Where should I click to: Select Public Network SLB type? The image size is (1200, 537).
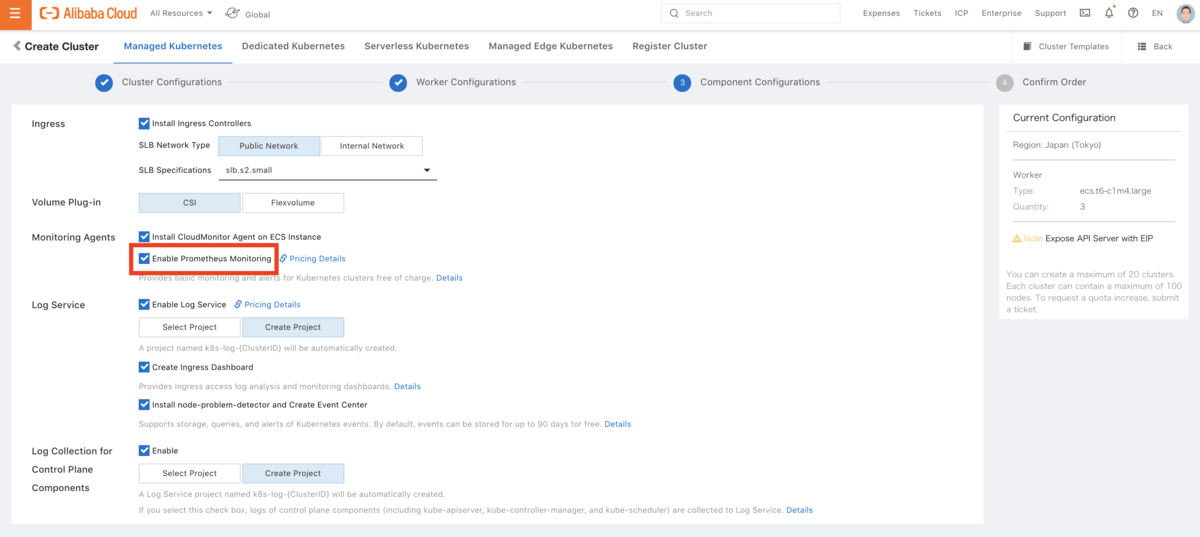click(269, 146)
